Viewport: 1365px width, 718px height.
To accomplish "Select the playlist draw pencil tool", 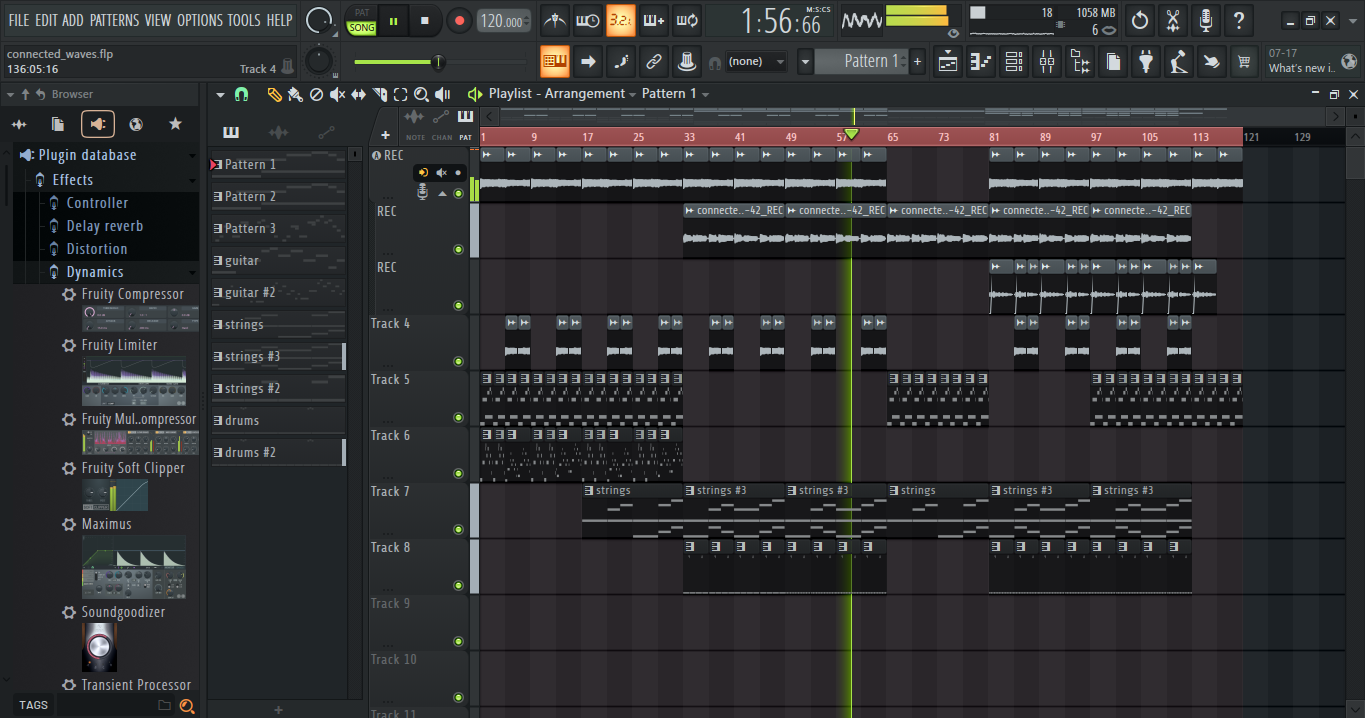I will coord(274,94).
